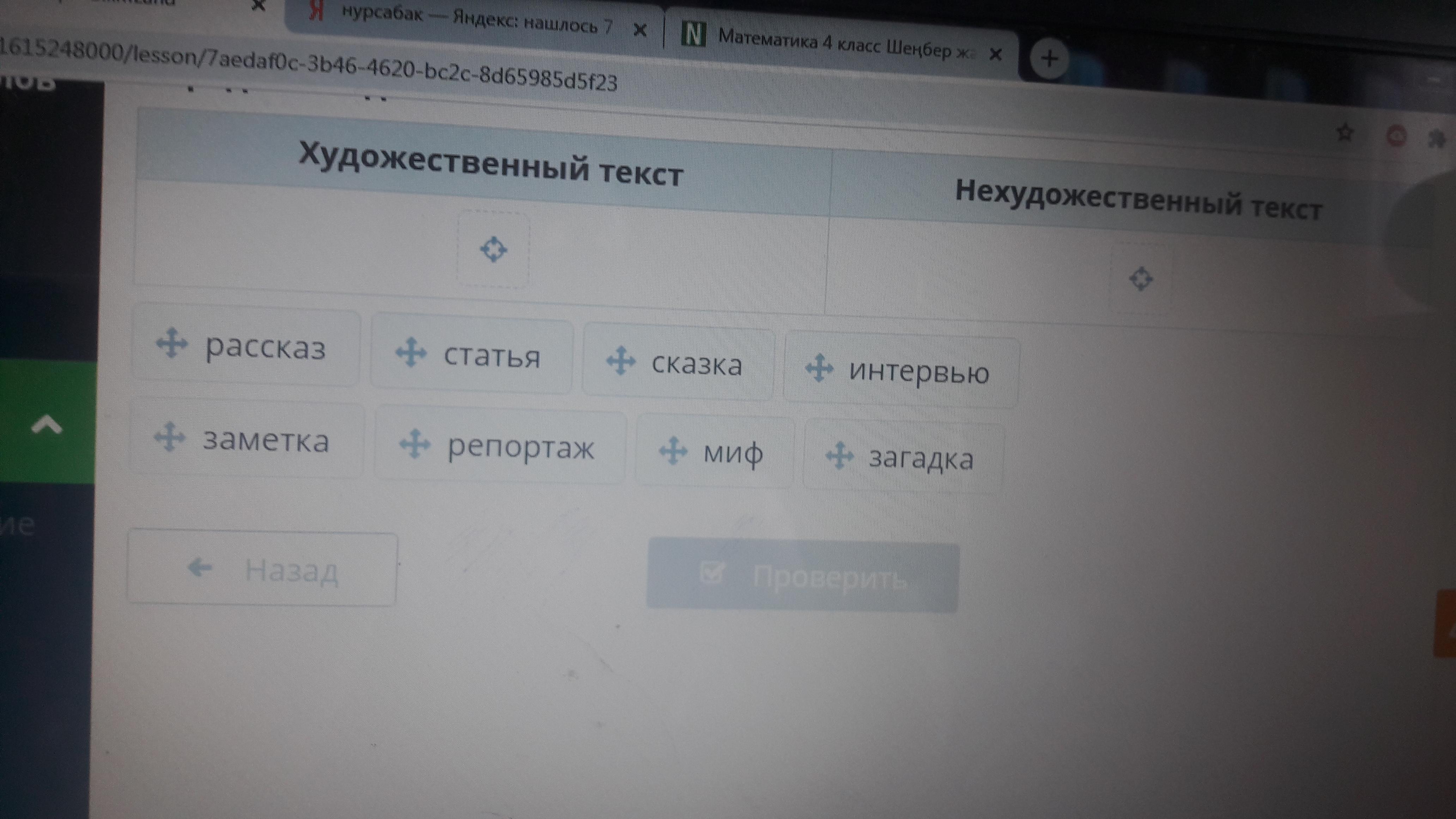Close the Математика 4 класс tab
Image resolution: width=1456 pixels, height=819 pixels.
click(x=996, y=54)
